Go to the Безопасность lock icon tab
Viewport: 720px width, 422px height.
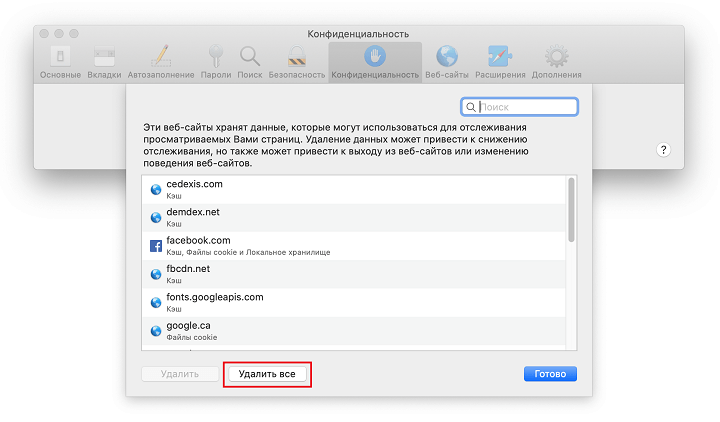coord(297,57)
